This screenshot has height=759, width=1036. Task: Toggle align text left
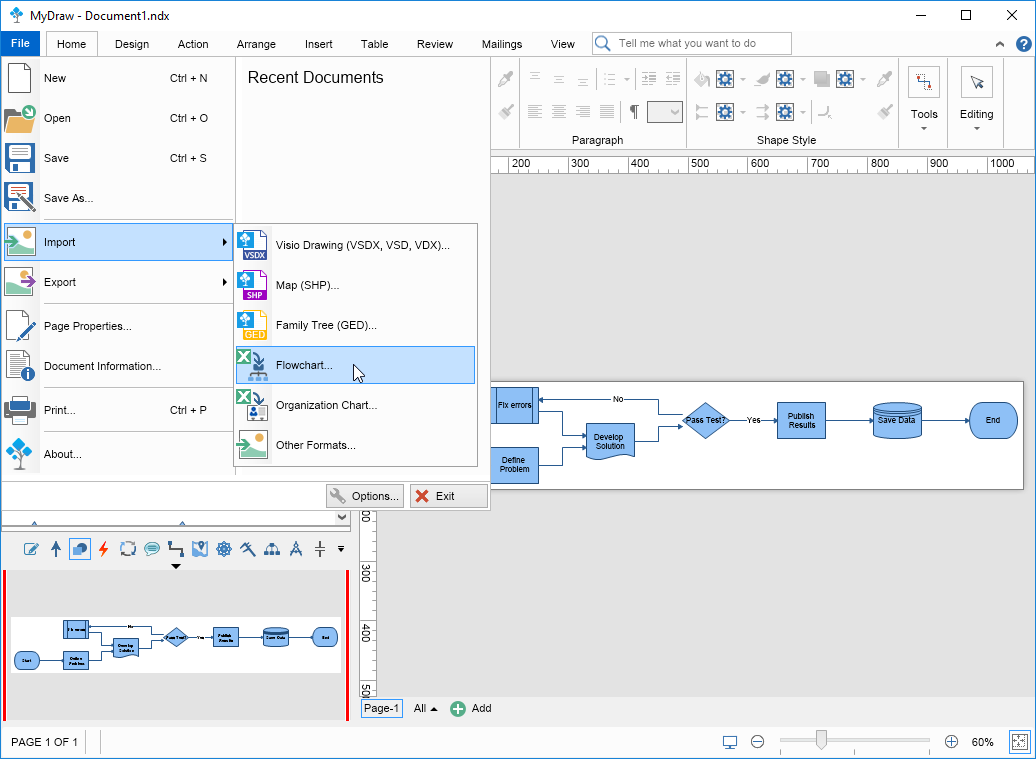(x=535, y=112)
